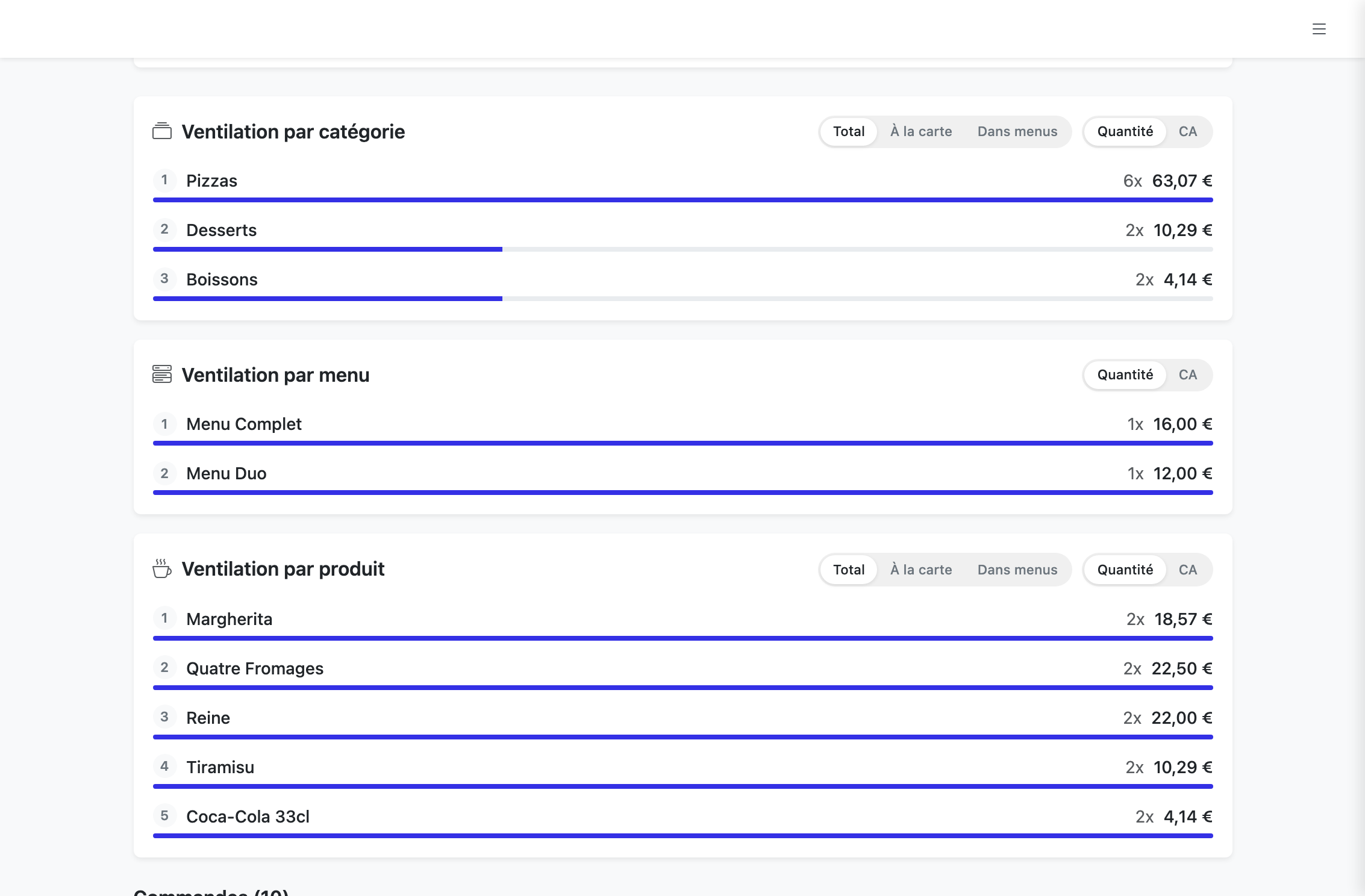
Task: Click the Margherita product name
Action: click(230, 619)
